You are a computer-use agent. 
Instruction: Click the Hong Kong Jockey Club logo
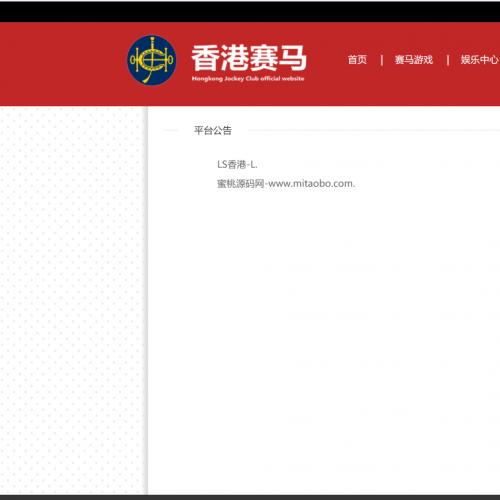click(152, 60)
